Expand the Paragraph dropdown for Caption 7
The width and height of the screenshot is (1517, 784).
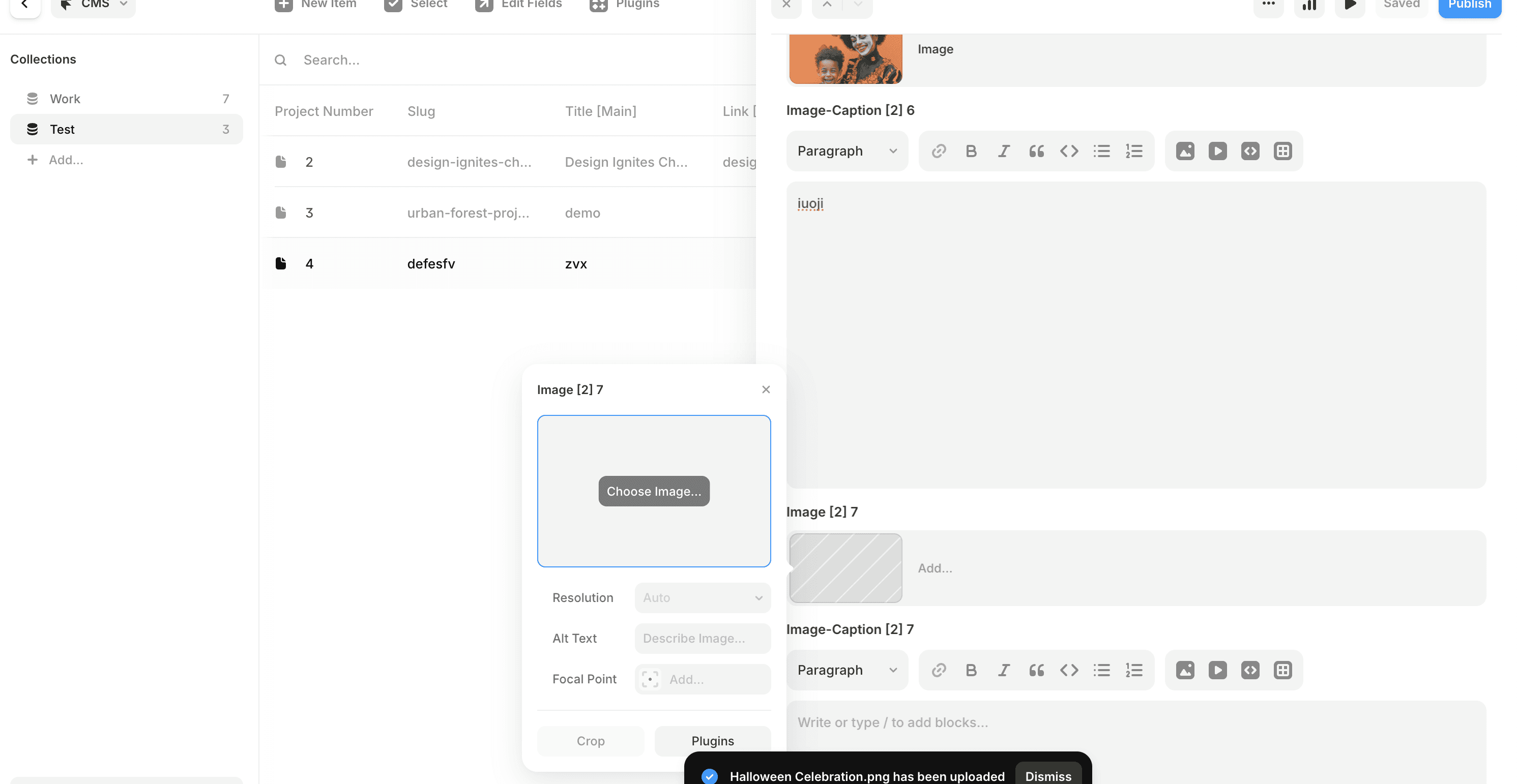click(x=847, y=671)
